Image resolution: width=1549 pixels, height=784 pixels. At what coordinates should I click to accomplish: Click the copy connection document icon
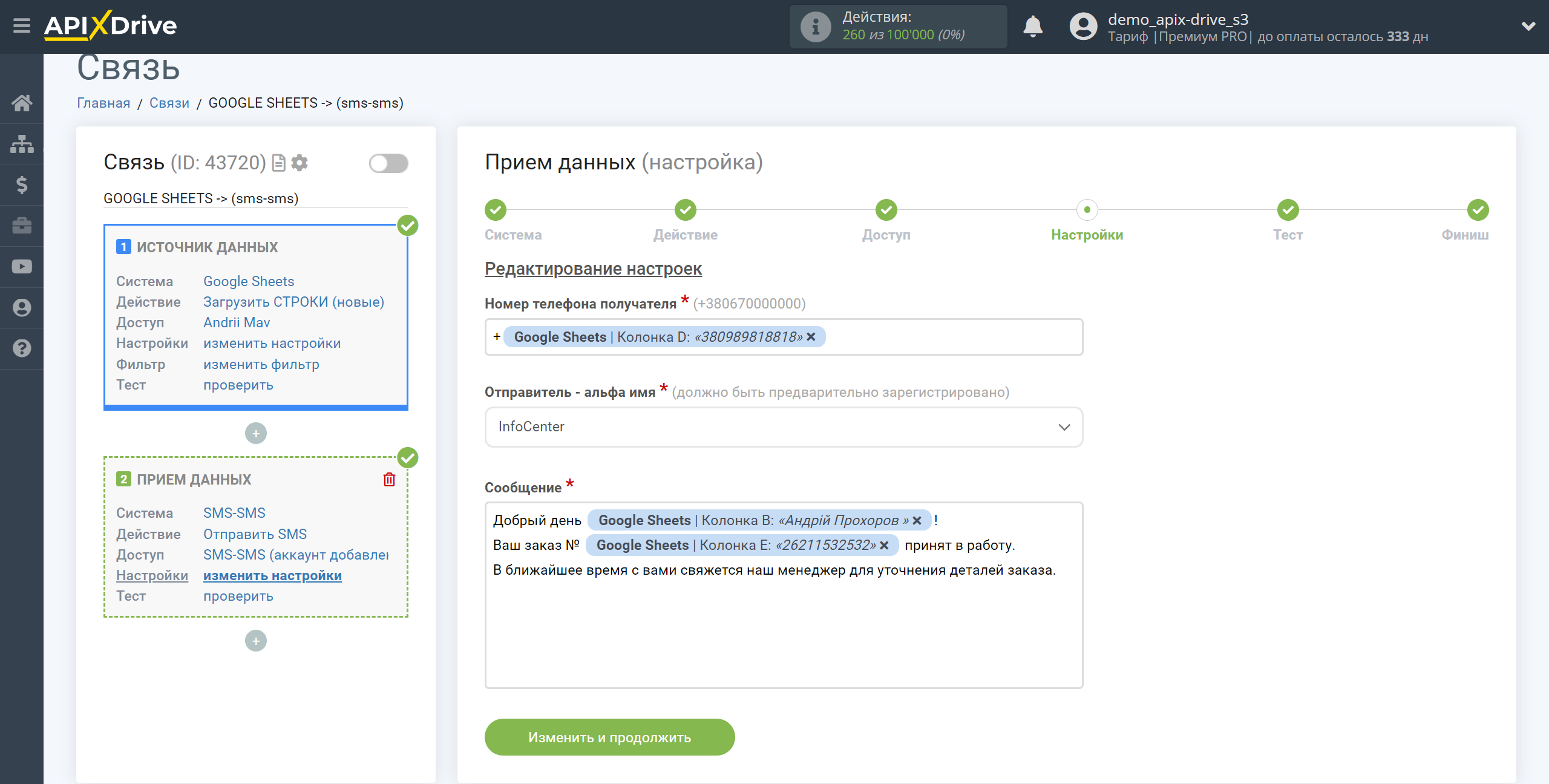click(x=279, y=163)
